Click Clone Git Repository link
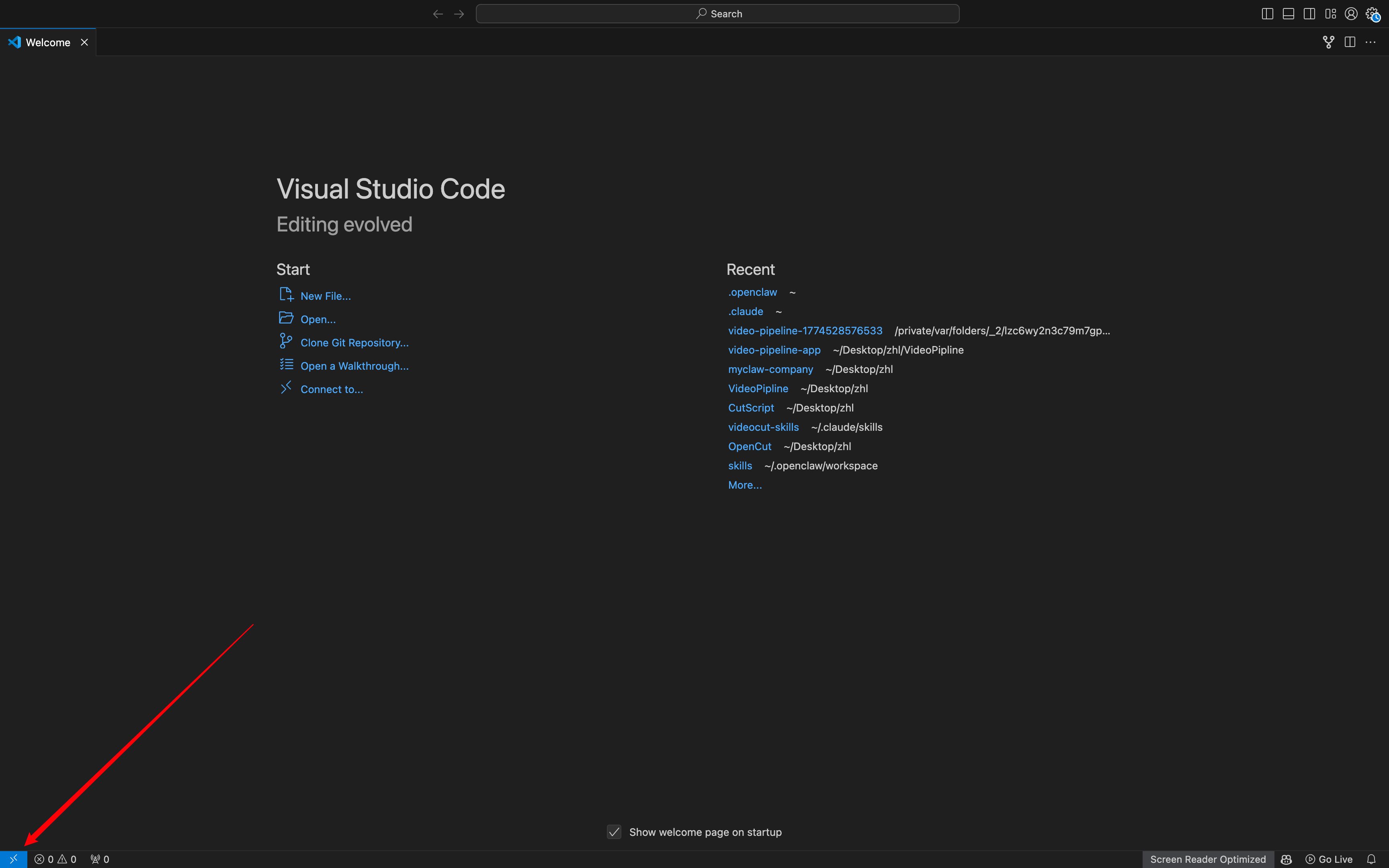The height and width of the screenshot is (868, 1389). click(x=354, y=343)
